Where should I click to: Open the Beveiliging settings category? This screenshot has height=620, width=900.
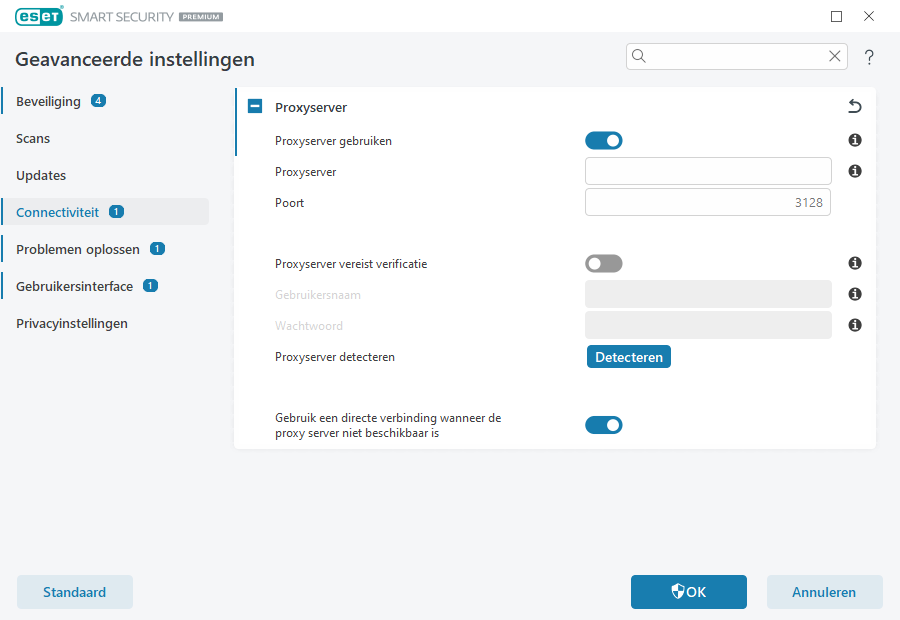point(48,102)
